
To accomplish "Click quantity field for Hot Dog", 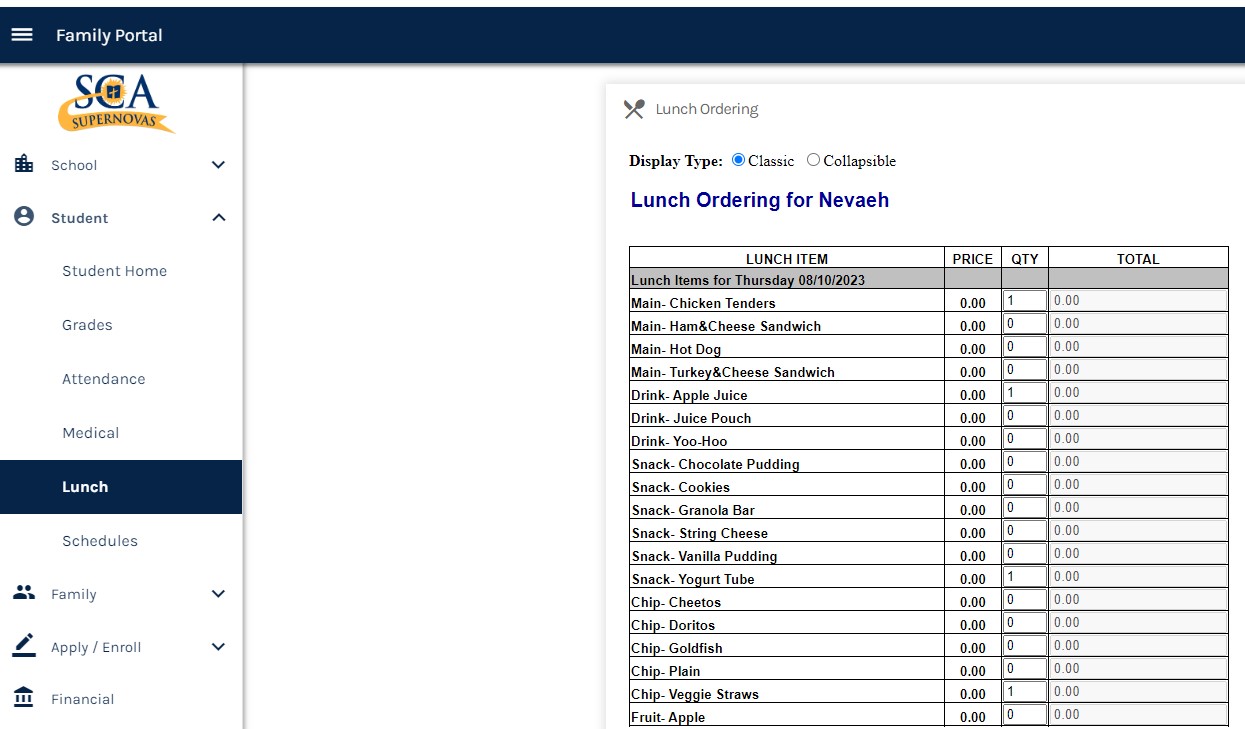I will pyautogui.click(x=1025, y=346).
